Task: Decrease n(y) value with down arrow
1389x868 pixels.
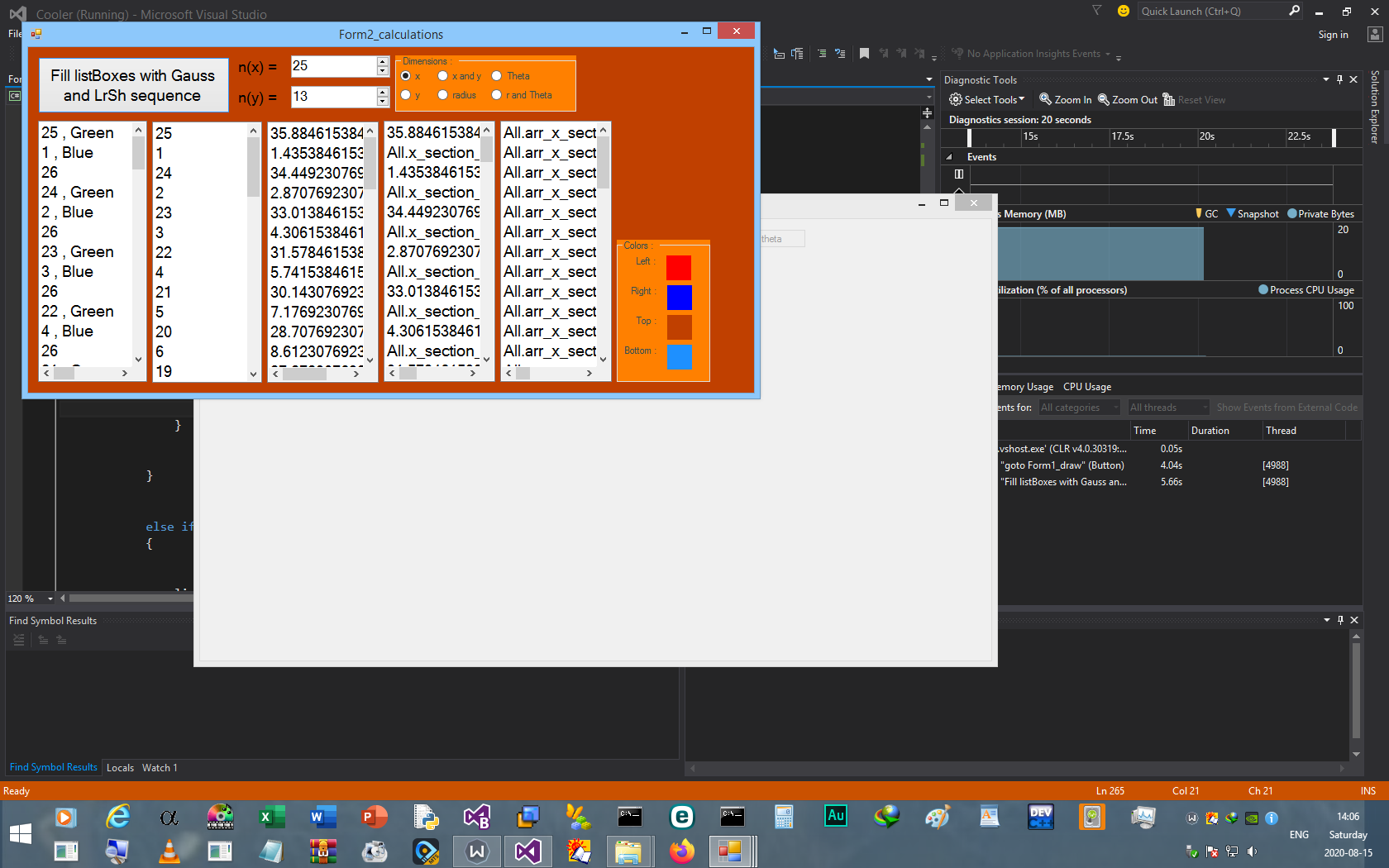Action: 382,102
